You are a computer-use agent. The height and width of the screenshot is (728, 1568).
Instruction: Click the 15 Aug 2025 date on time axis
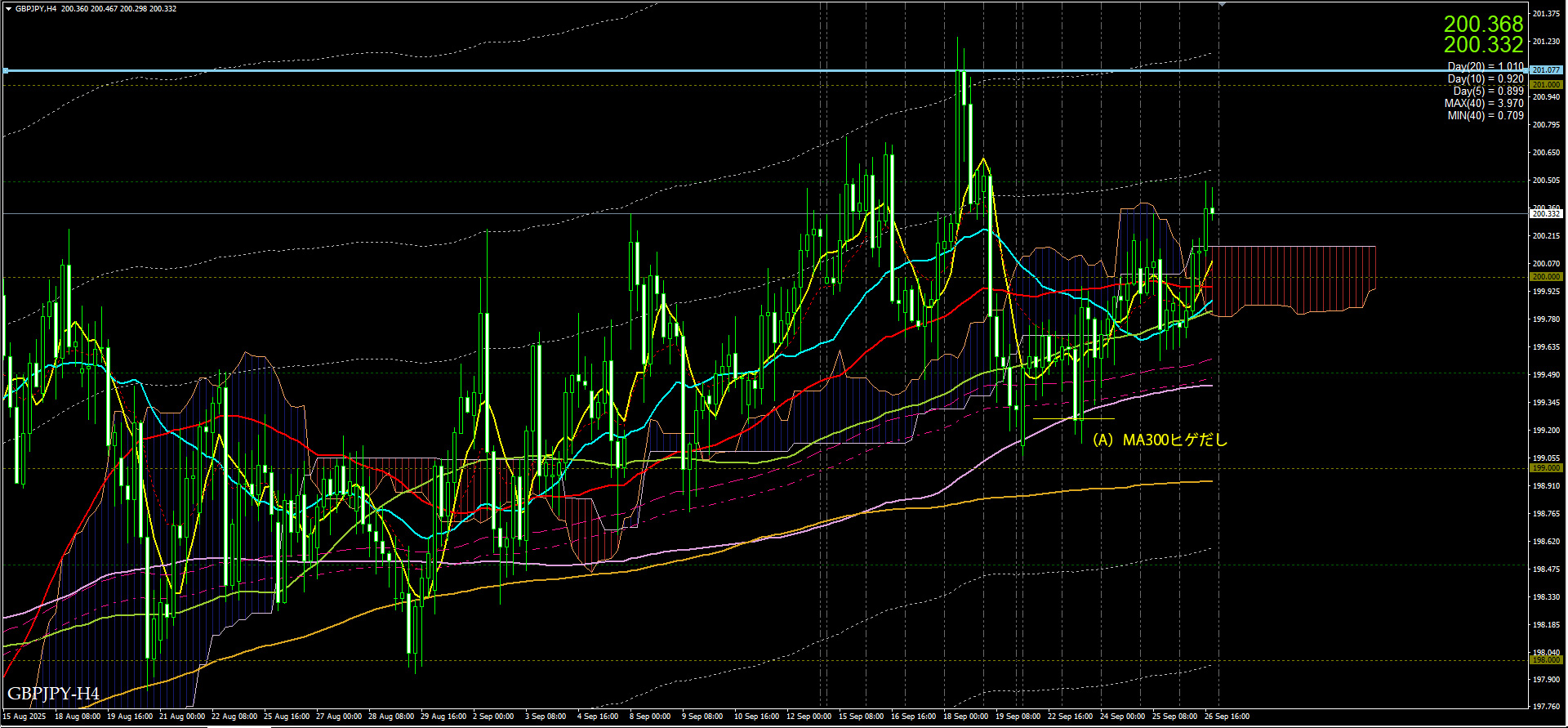coord(24,717)
